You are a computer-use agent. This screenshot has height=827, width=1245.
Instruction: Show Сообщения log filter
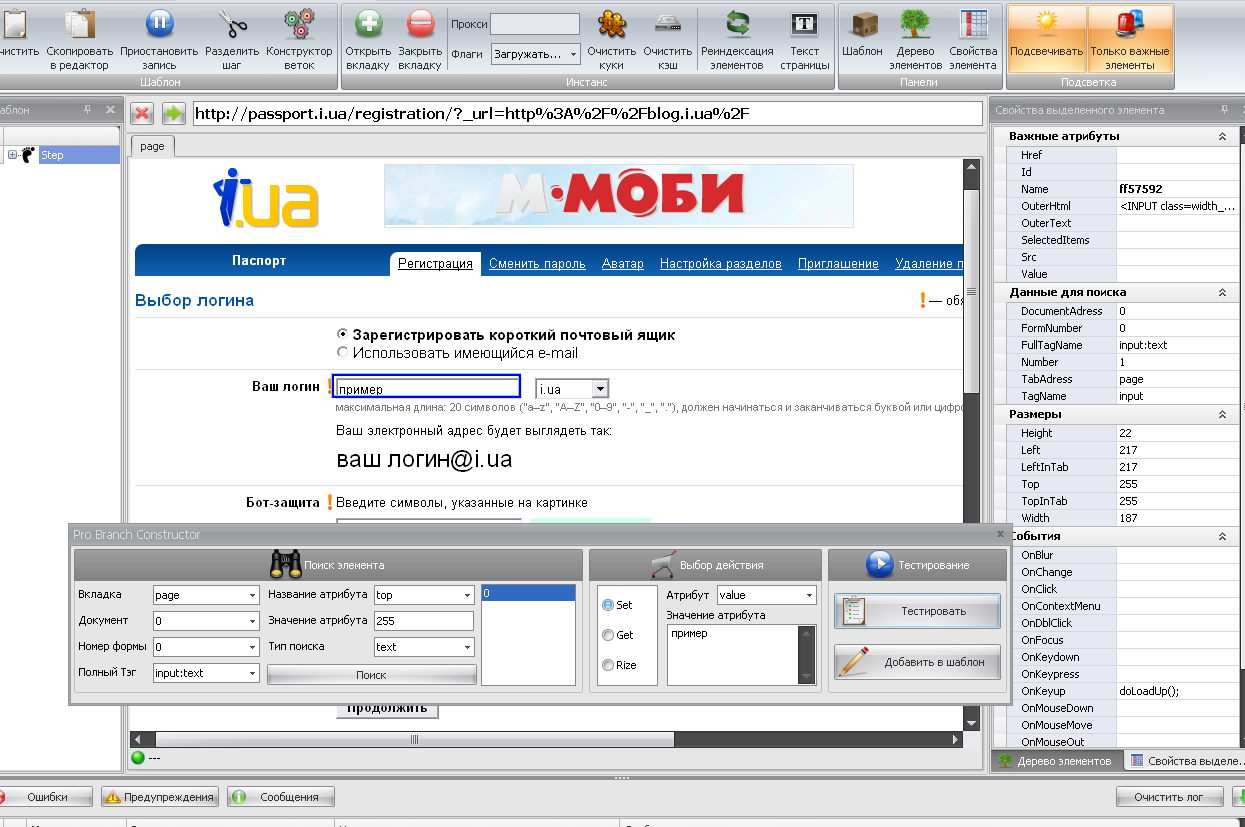tap(280, 797)
